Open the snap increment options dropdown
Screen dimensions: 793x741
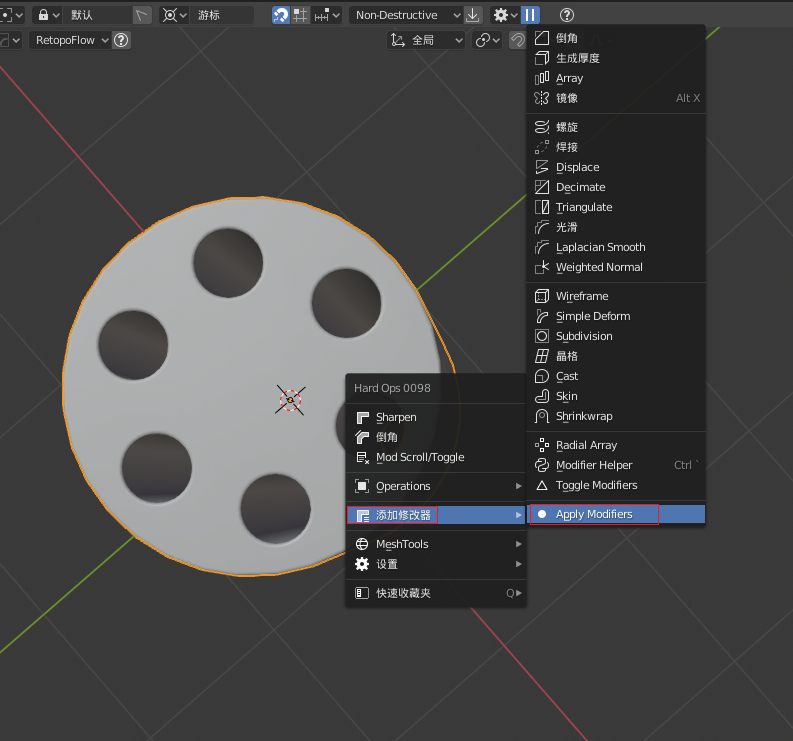(x=327, y=15)
